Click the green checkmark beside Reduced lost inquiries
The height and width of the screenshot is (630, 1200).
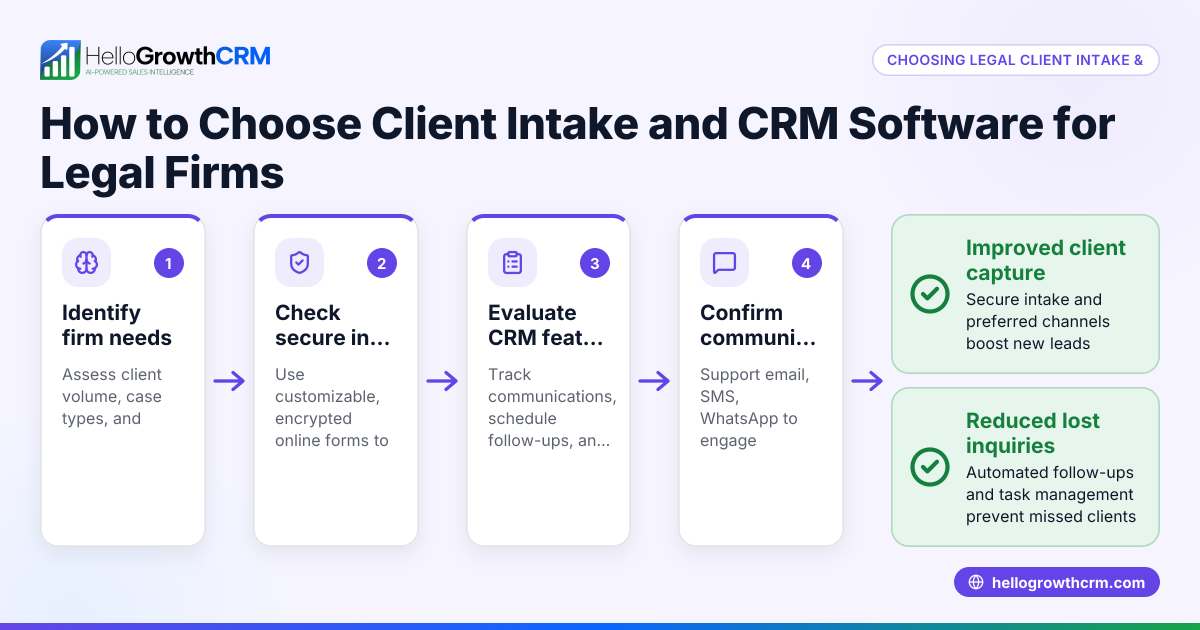click(x=930, y=467)
